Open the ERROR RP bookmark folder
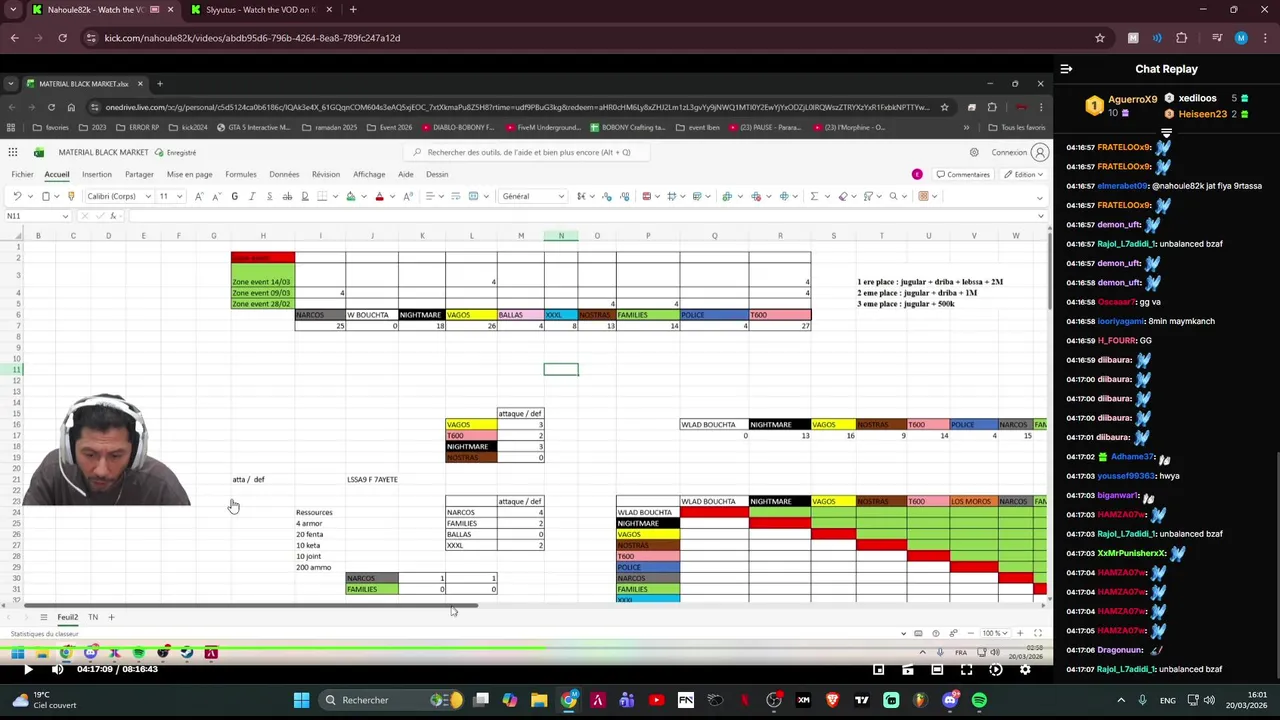This screenshot has width=1280, height=720. [x=137, y=127]
